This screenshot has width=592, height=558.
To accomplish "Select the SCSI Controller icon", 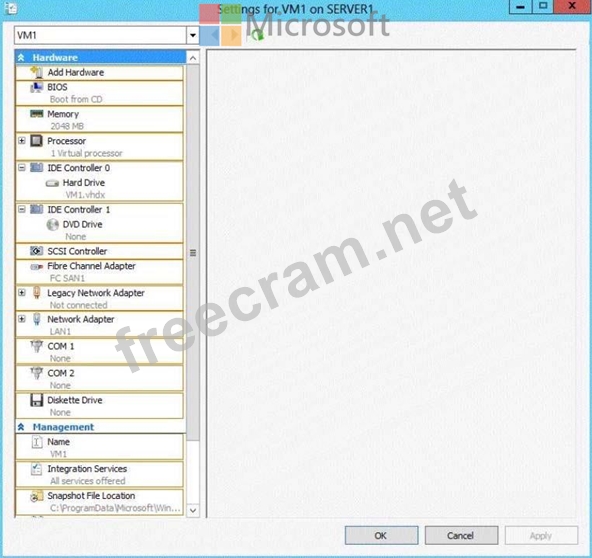I will tap(37, 251).
